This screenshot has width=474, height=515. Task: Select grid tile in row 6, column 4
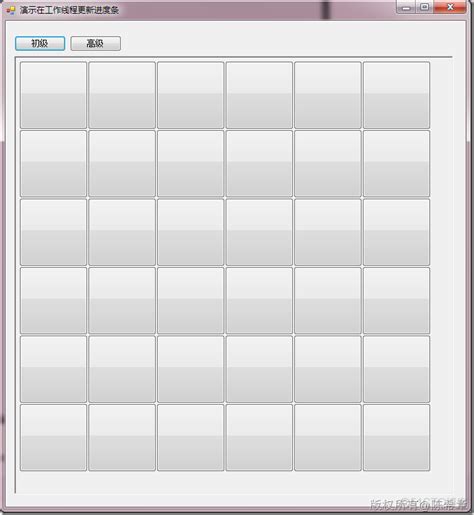(x=259, y=438)
